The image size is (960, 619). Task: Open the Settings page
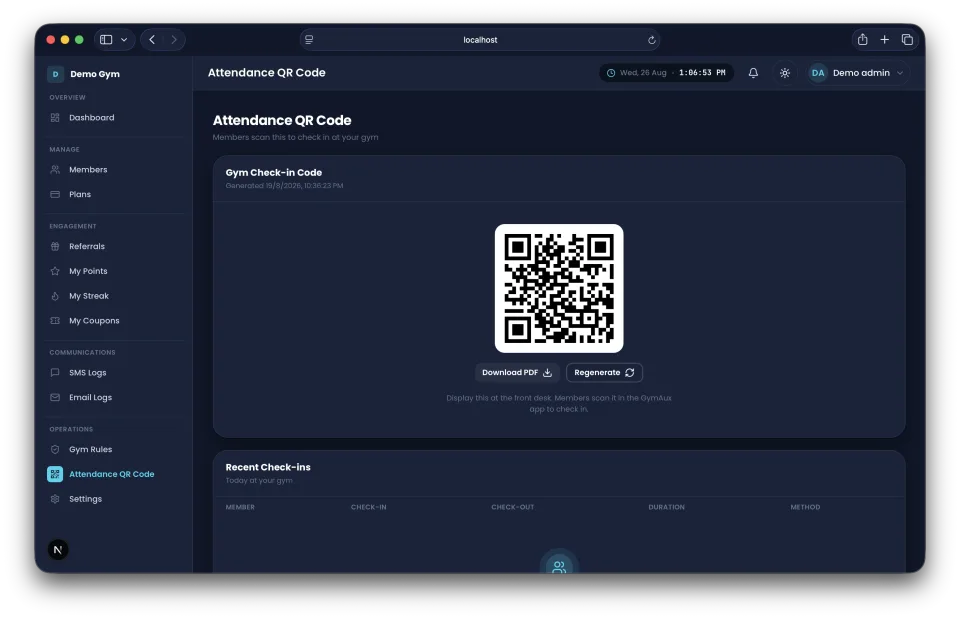pos(86,499)
